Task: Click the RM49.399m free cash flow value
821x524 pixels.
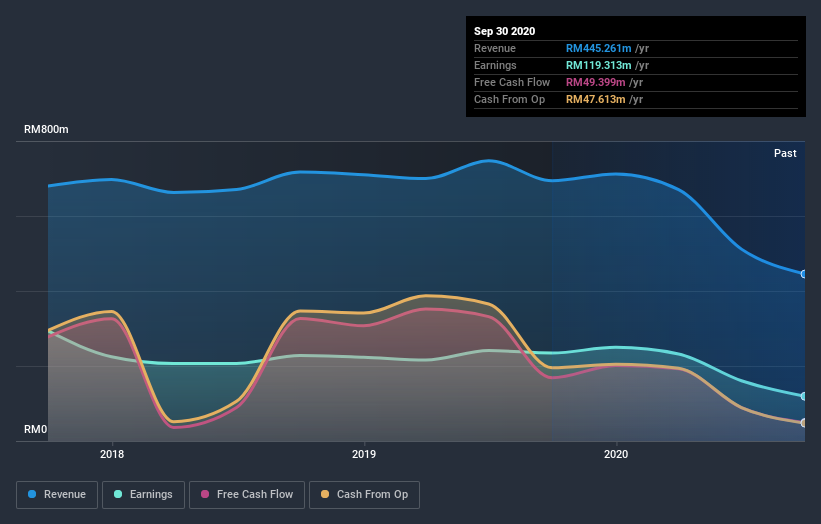Action: (x=595, y=82)
